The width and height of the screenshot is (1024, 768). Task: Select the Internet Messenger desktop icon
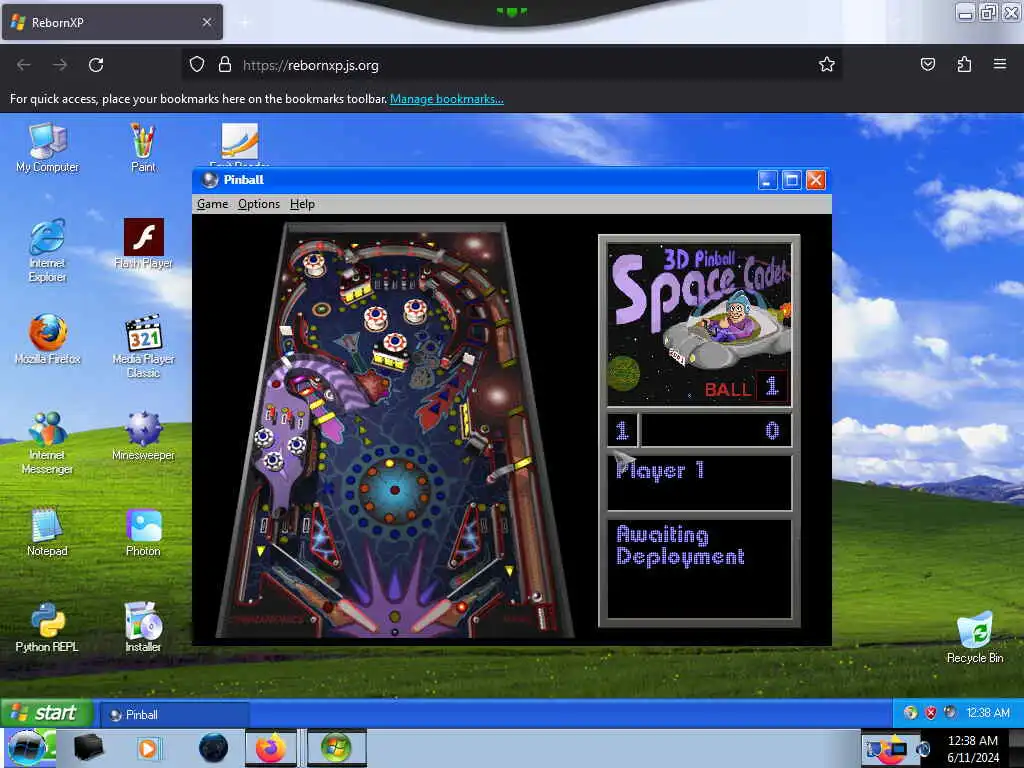pyautogui.click(x=47, y=443)
